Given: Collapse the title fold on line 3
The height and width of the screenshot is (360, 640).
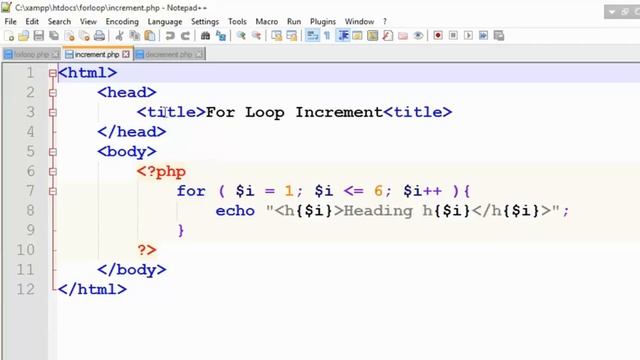Looking at the screenshot, I should [52, 112].
